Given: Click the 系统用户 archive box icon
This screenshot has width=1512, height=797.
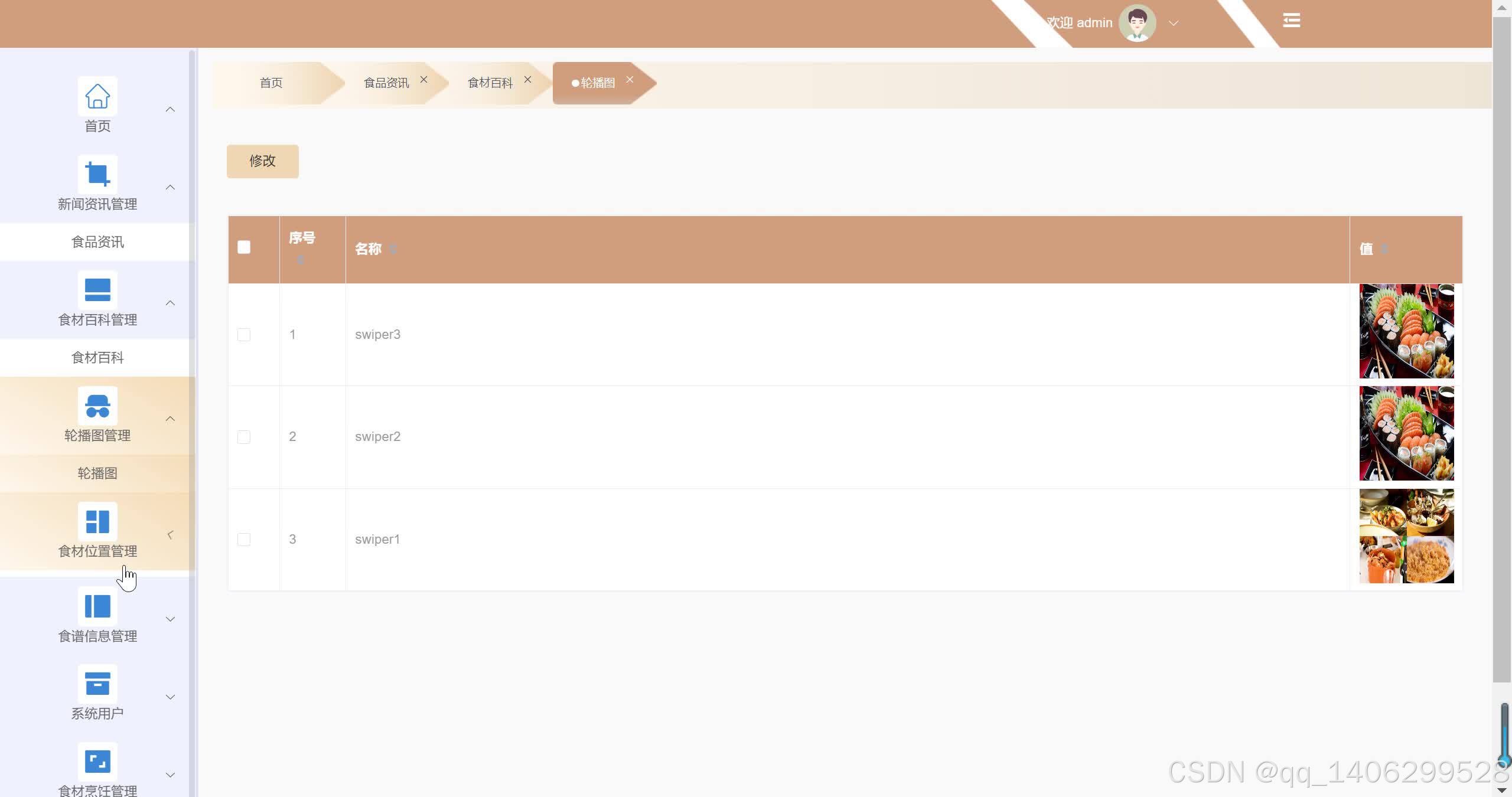Looking at the screenshot, I should (97, 684).
